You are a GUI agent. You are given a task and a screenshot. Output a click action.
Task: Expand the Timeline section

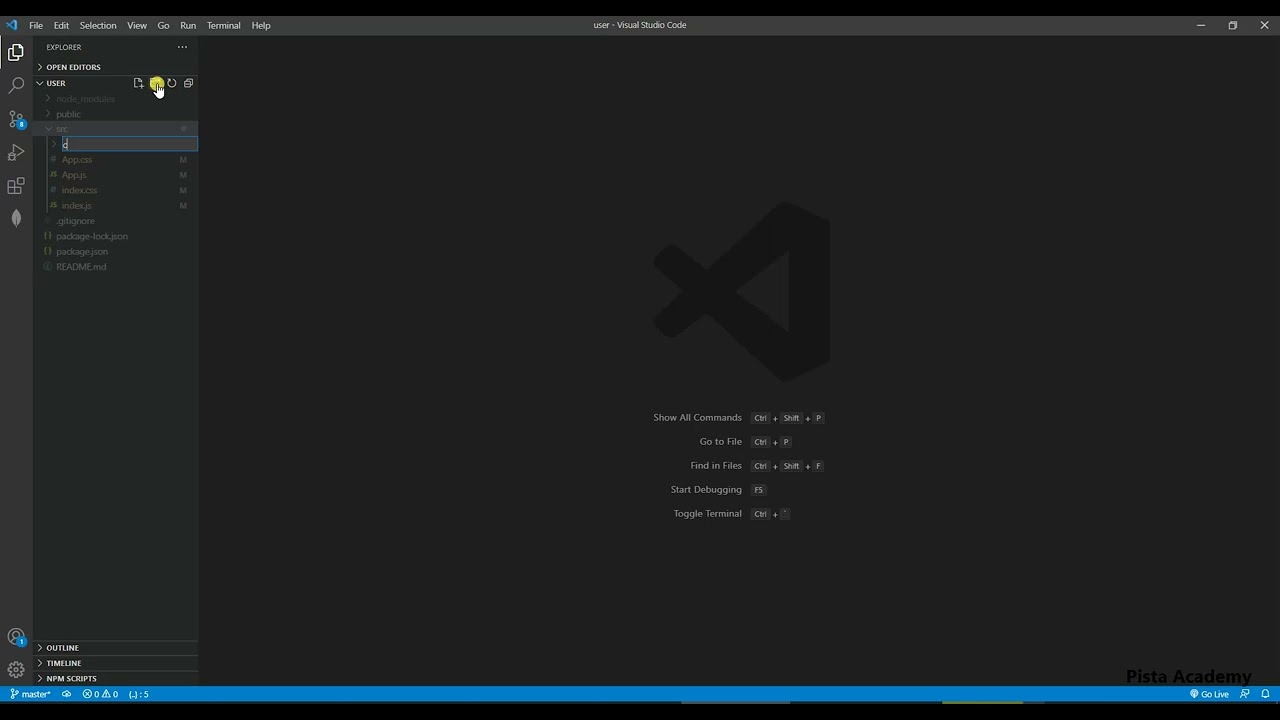116,663
